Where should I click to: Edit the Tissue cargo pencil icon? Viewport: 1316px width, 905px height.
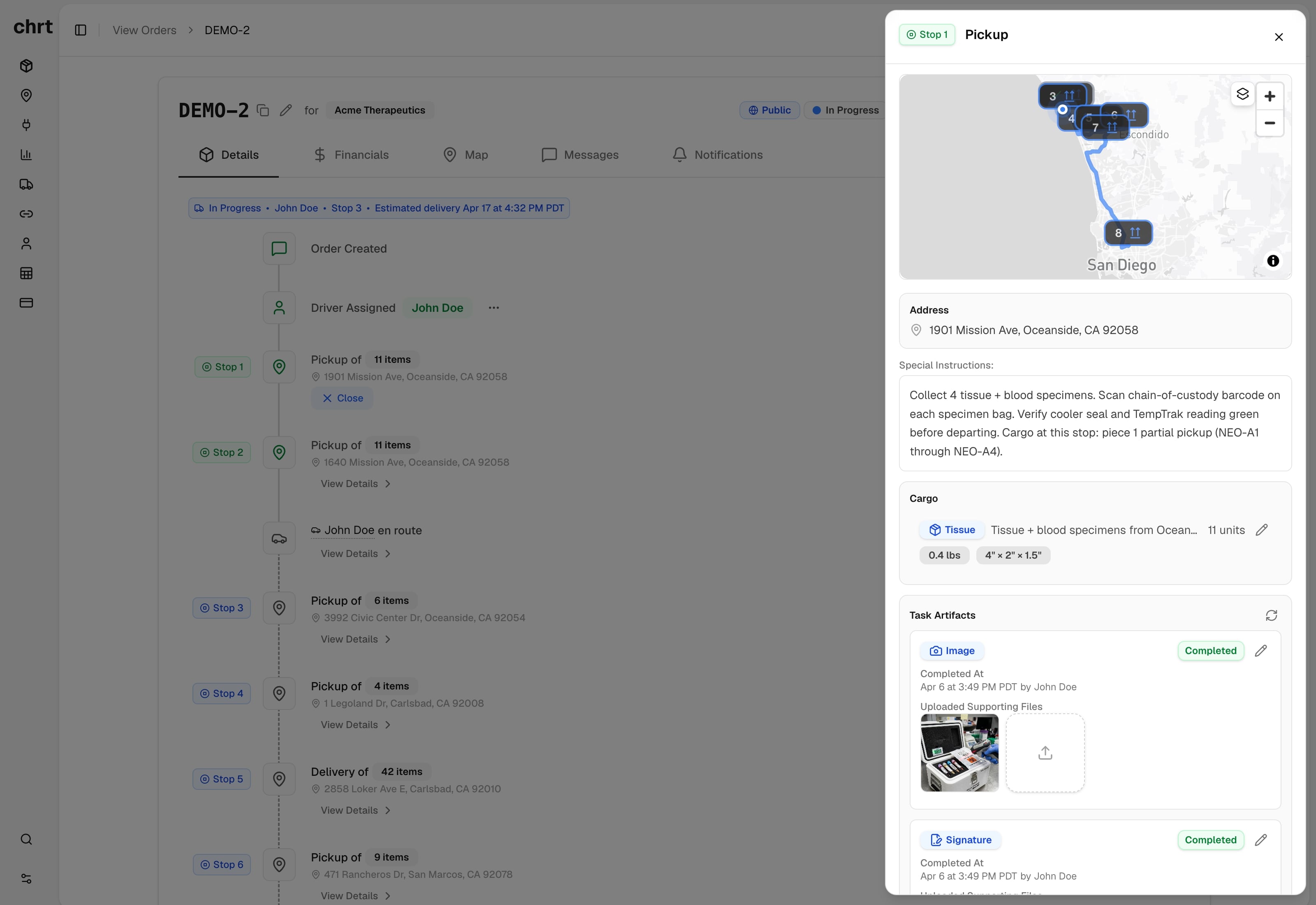pyautogui.click(x=1262, y=529)
